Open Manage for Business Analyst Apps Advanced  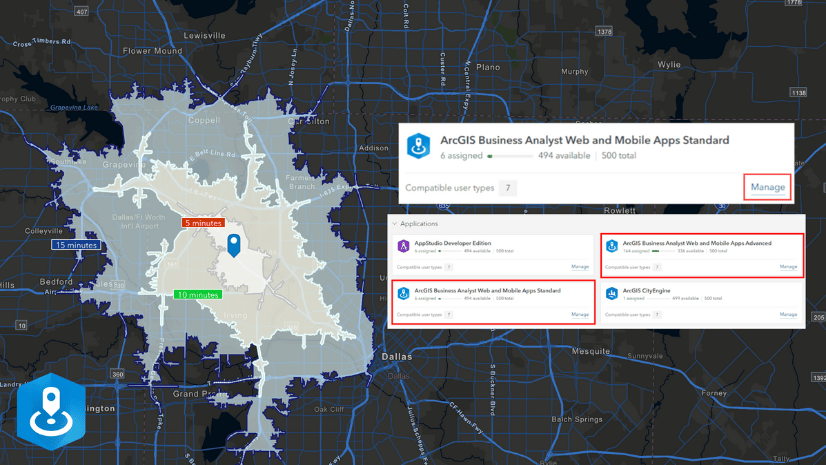[x=788, y=267]
